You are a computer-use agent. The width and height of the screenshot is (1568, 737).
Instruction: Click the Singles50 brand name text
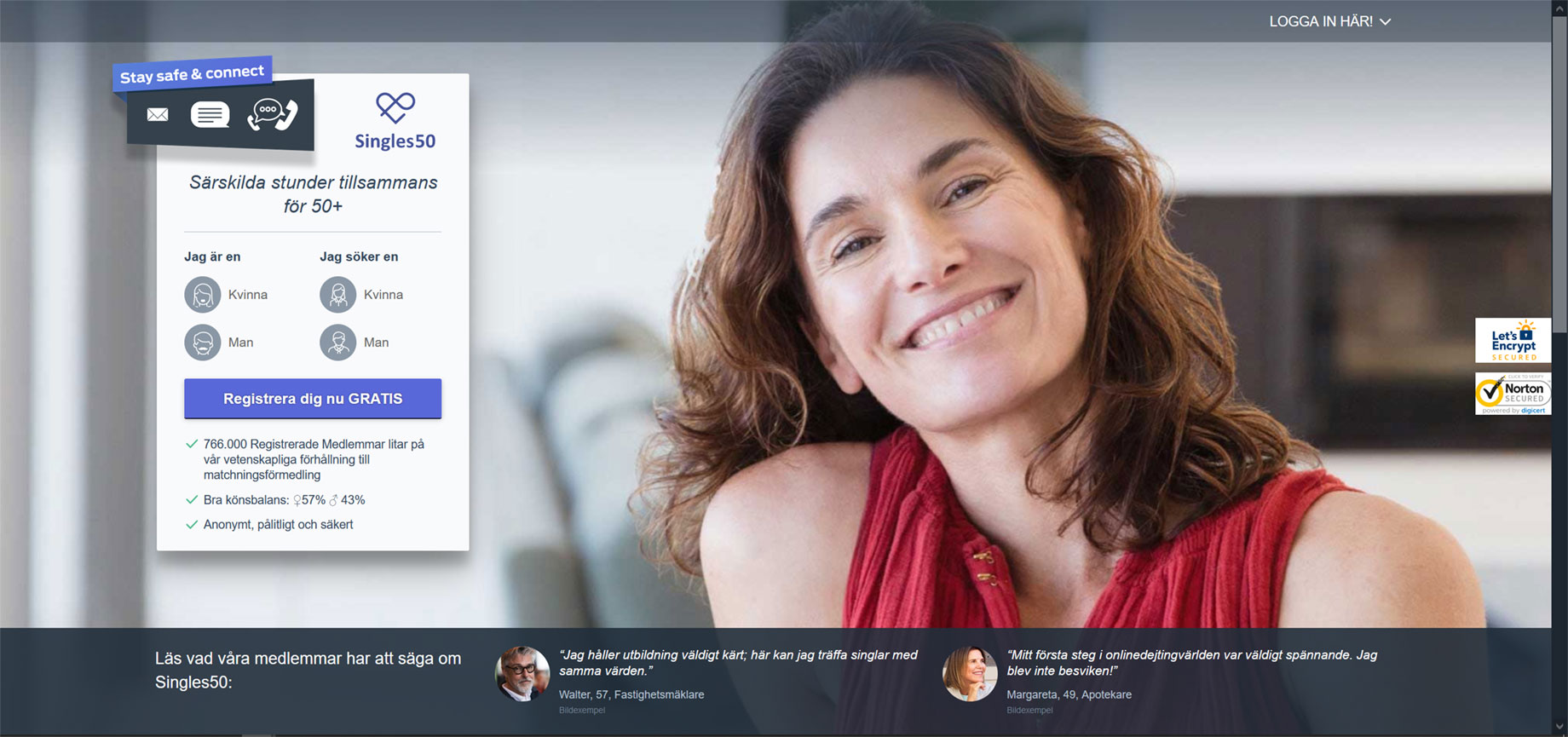click(x=395, y=141)
